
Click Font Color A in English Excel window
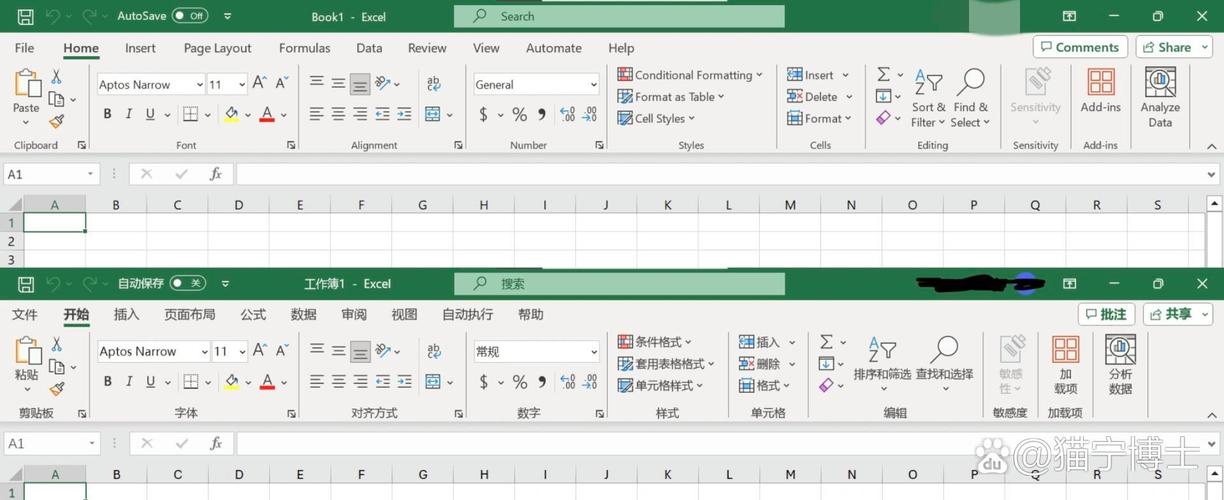[267, 114]
